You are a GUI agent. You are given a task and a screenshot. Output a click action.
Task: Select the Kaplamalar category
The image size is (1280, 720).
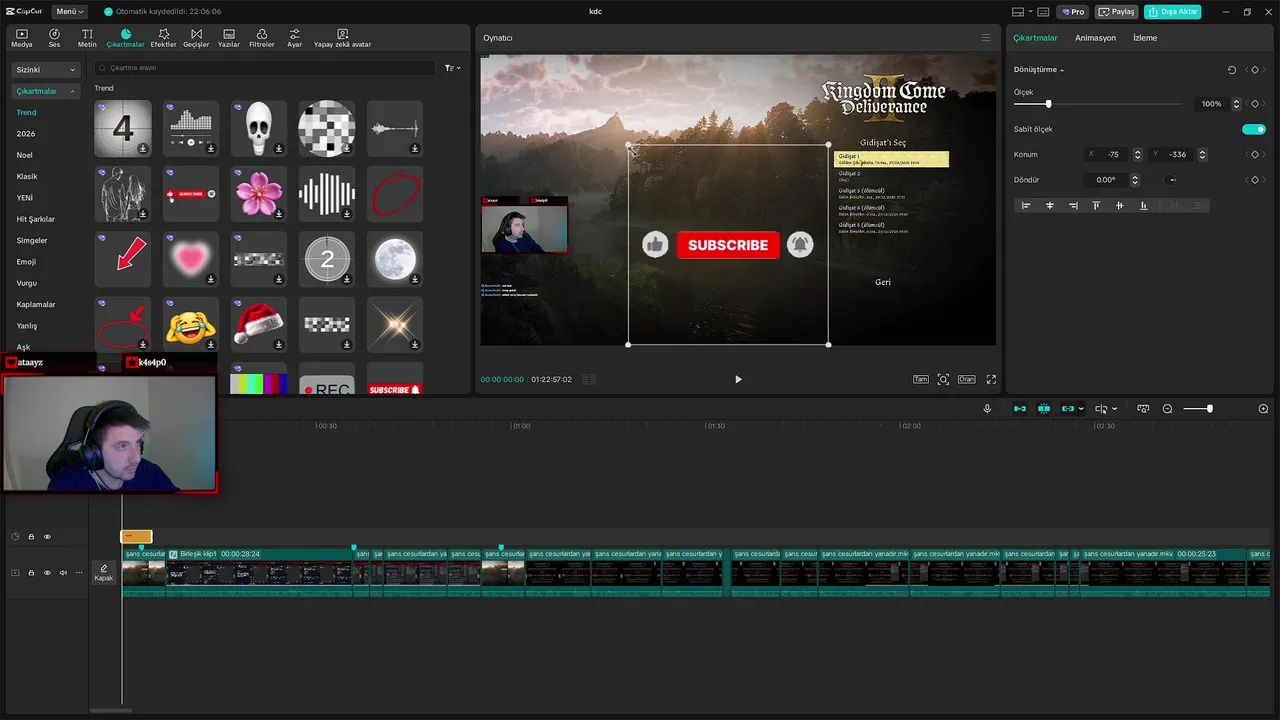[x=36, y=304]
